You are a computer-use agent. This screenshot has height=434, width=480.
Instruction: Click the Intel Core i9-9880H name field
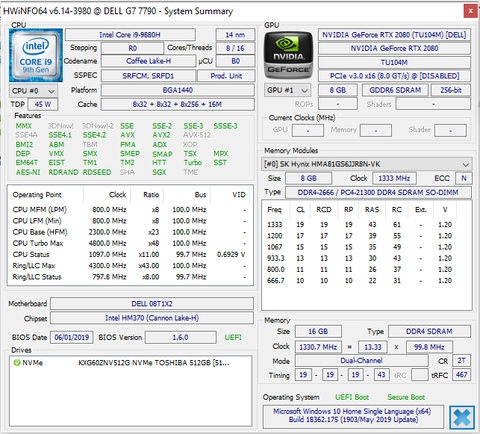coord(130,35)
